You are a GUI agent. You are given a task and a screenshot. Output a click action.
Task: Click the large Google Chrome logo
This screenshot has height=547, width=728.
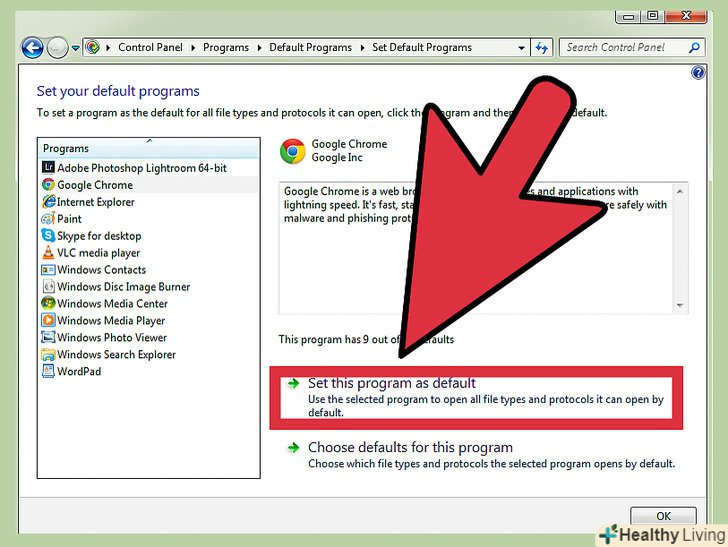tap(292, 151)
